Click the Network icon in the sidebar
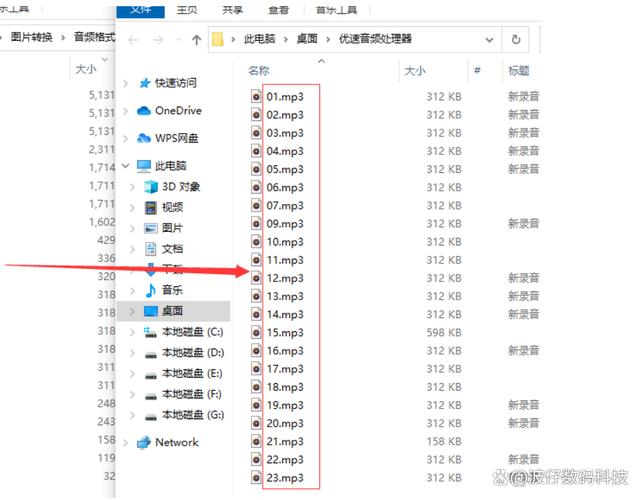The height and width of the screenshot is (500, 641). pyautogui.click(x=143, y=443)
